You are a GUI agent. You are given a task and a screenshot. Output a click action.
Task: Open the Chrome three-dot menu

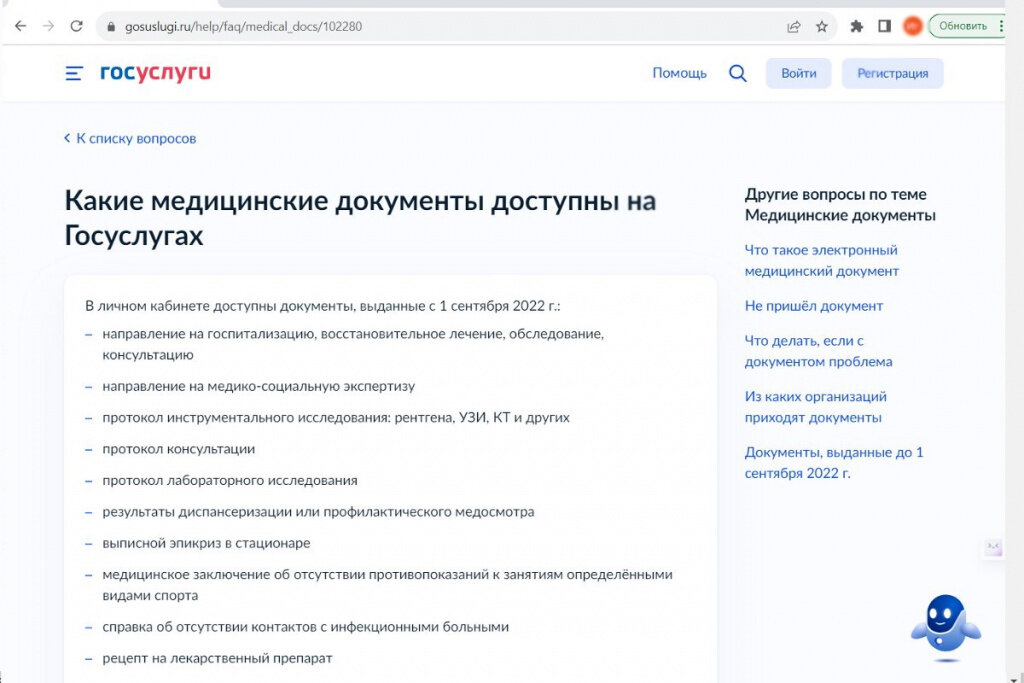[1002, 25]
